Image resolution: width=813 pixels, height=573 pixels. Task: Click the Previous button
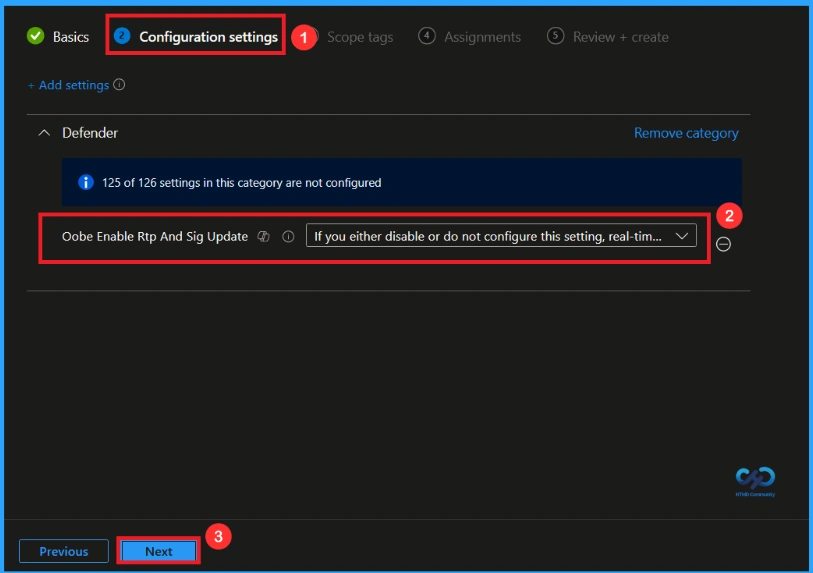pyautogui.click(x=64, y=551)
